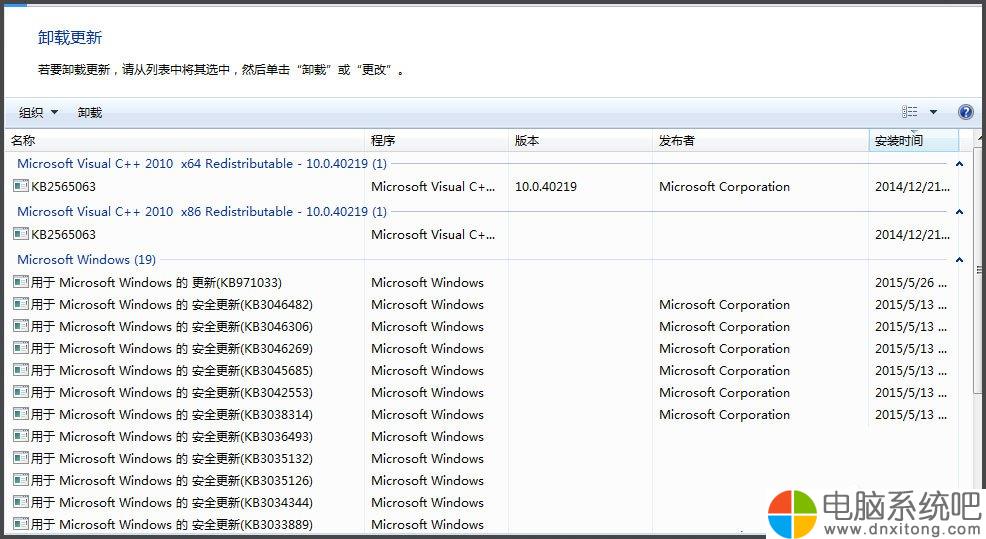Screen dimensions: 986x539
Task: Click Microsoft Corporation publisher for KB3046482
Action: point(724,304)
